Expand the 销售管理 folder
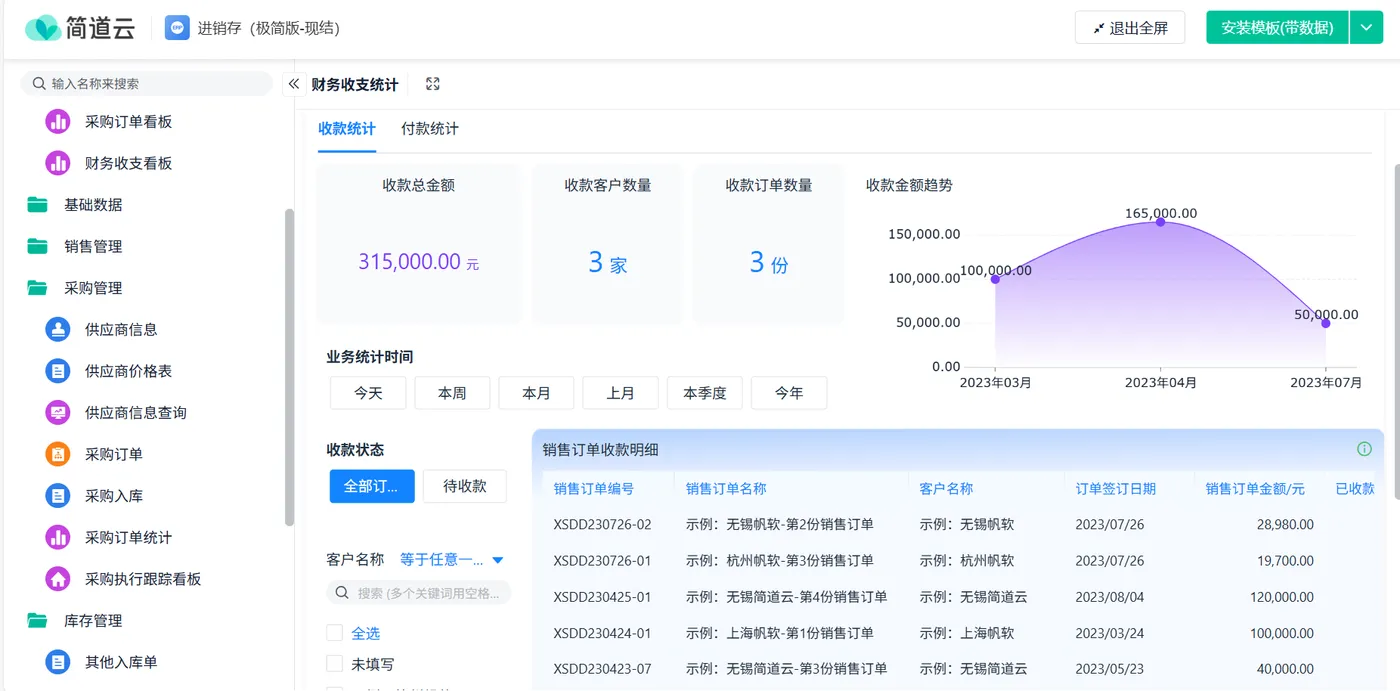Viewport: 1400px width, 691px height. point(94,246)
